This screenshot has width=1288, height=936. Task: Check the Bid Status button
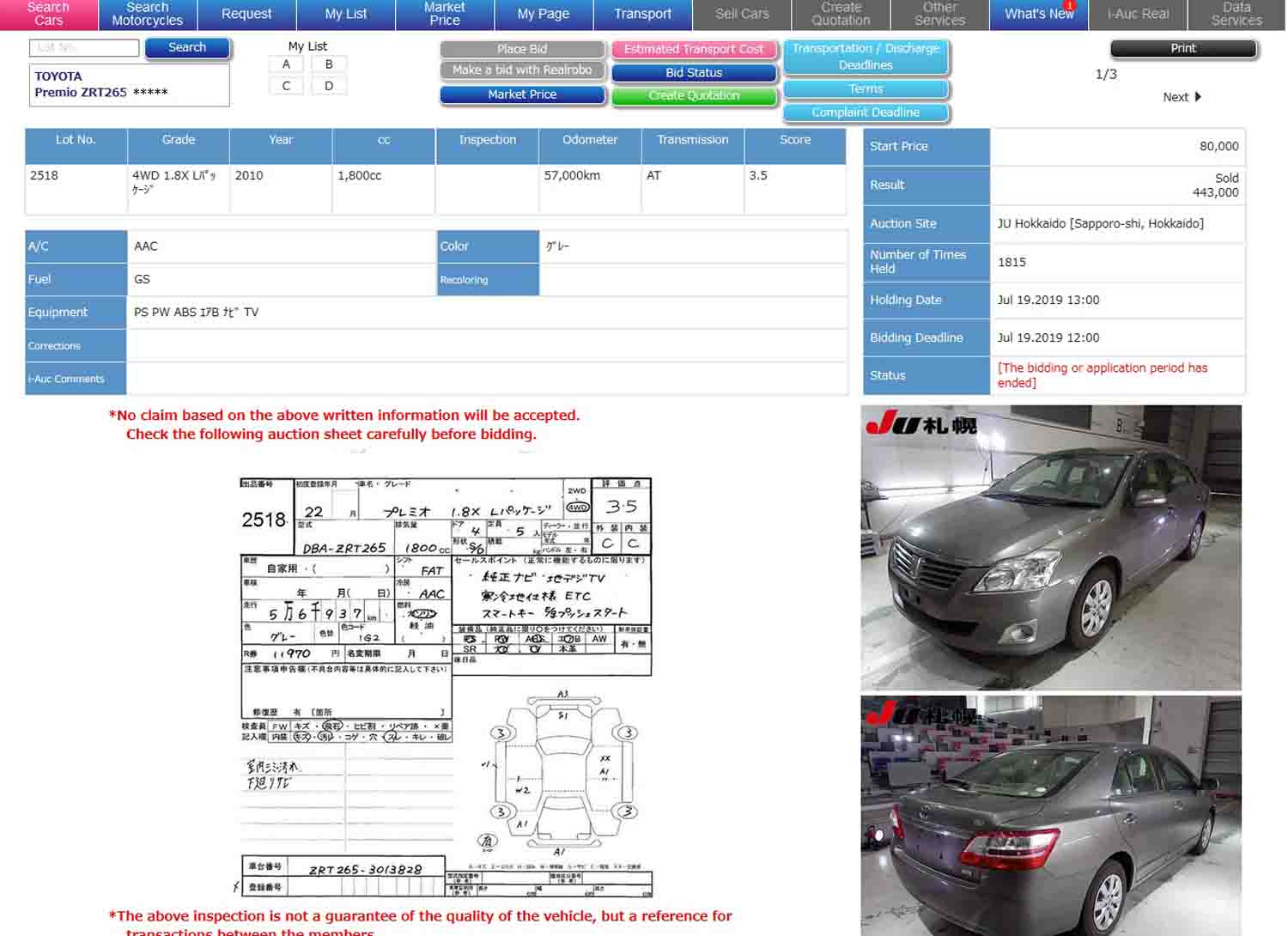[x=694, y=73]
